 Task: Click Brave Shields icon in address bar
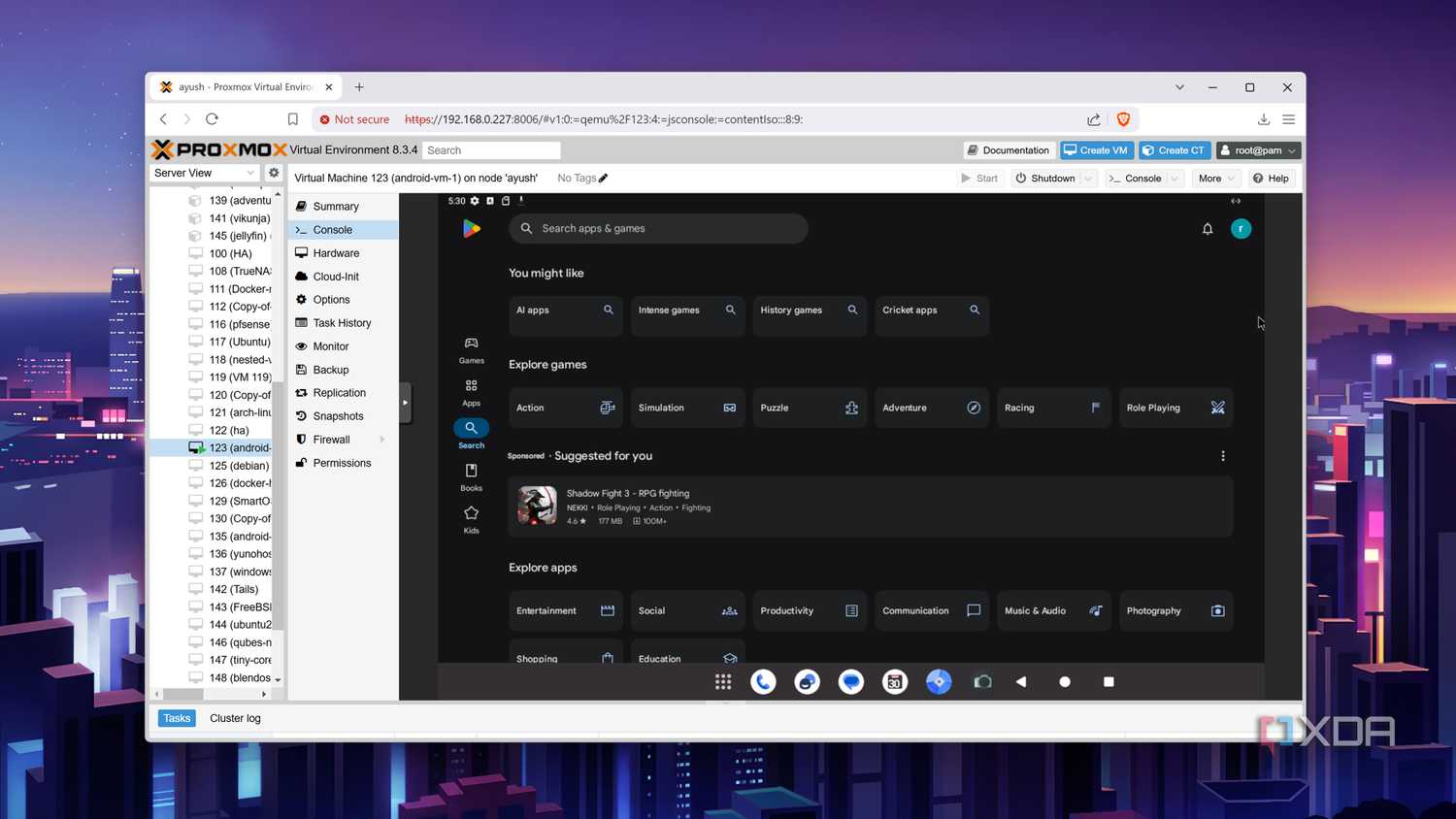coord(1123,119)
